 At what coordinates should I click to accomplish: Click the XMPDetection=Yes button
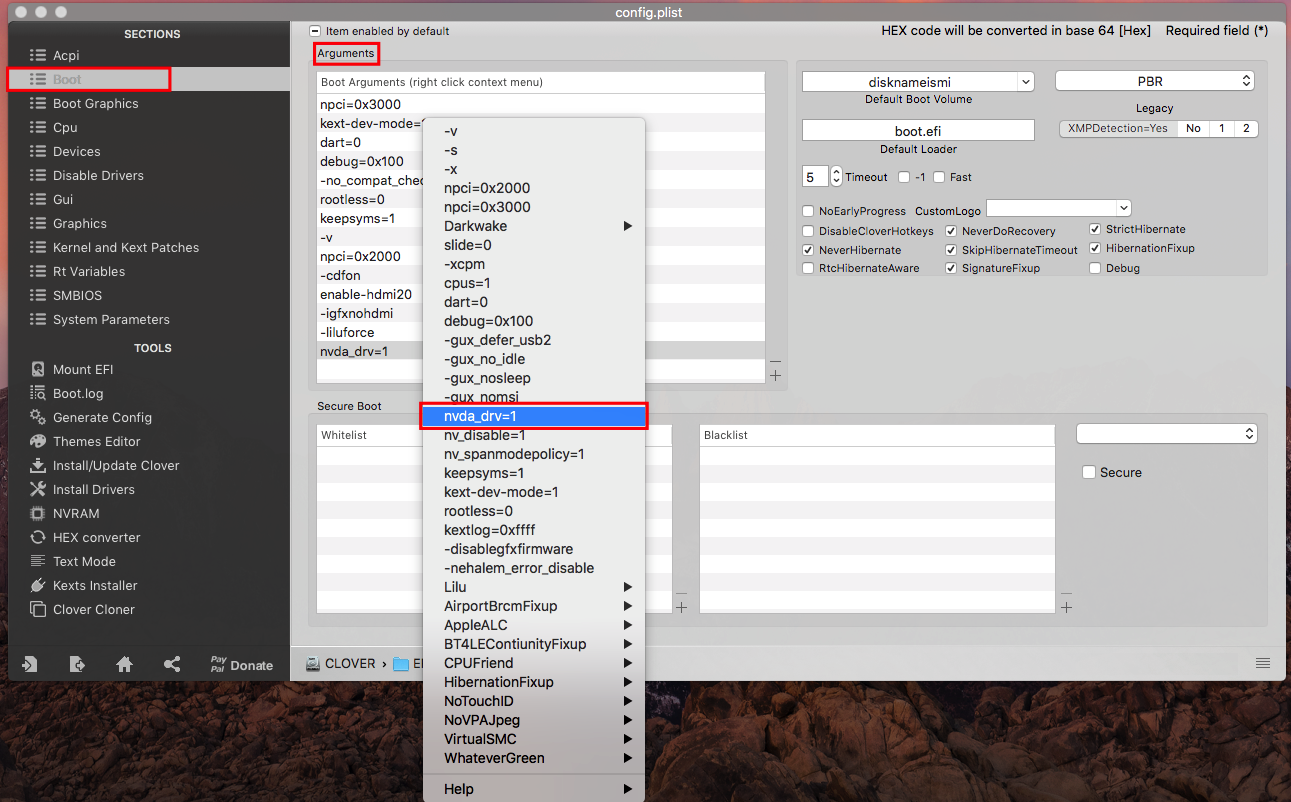pos(1117,129)
